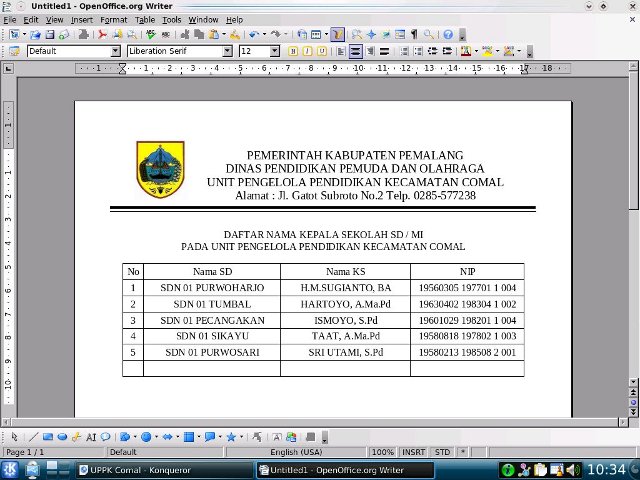Expand the New document dropdown arrow

pyautogui.click(x=24, y=35)
